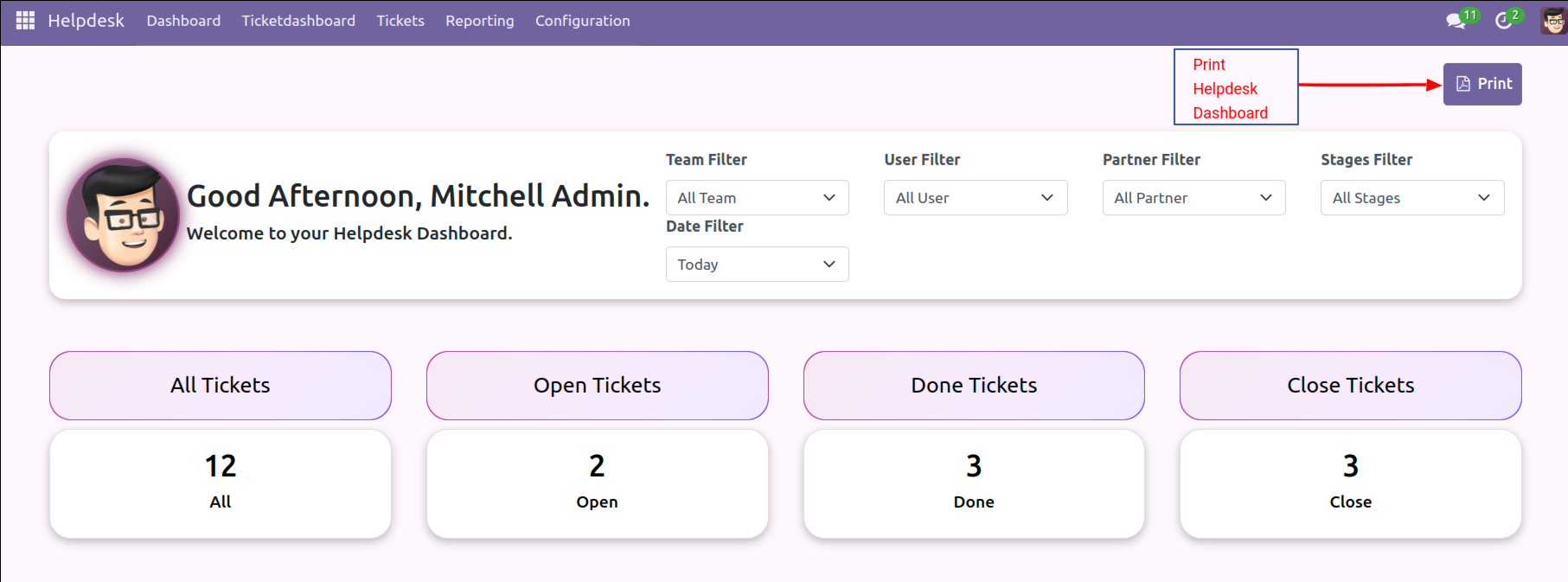Click the Stages Filter label

pyautogui.click(x=1366, y=160)
